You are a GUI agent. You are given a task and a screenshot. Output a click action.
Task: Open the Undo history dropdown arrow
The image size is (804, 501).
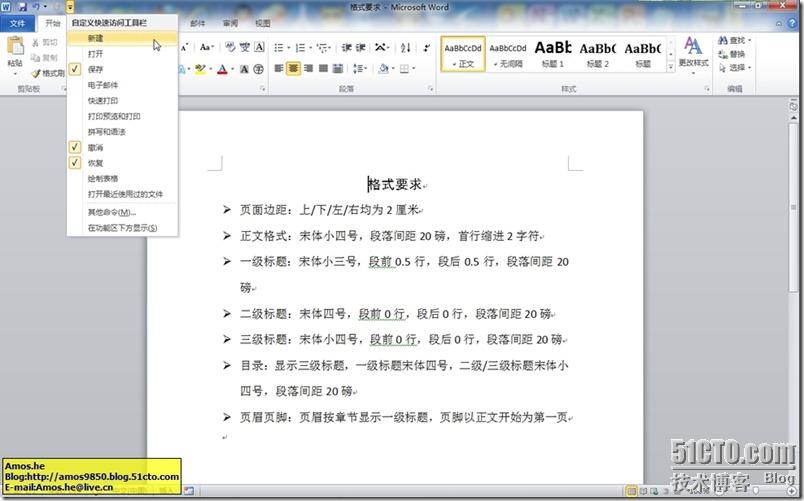point(45,7)
